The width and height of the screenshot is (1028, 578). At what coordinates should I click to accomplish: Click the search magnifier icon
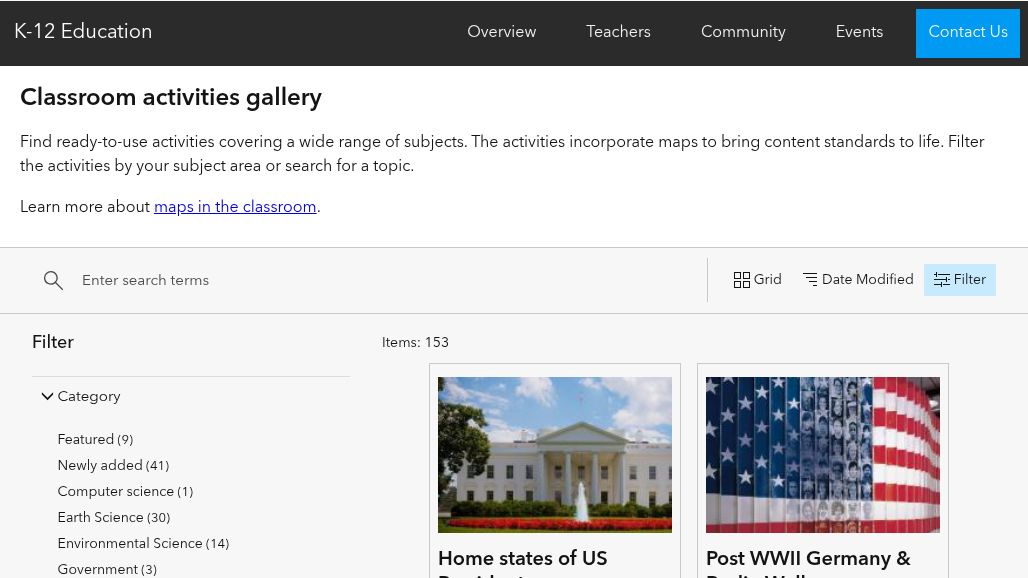click(x=53, y=280)
